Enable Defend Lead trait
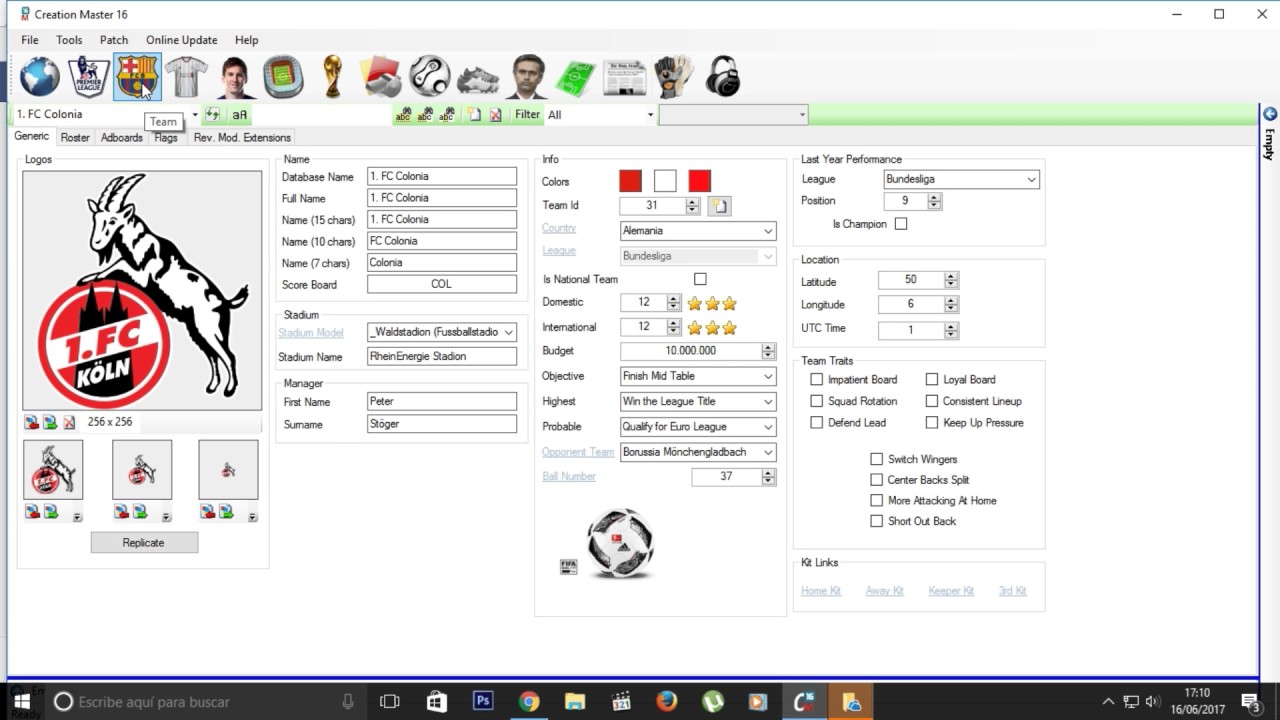Viewport: 1280px width, 720px height. [x=817, y=422]
